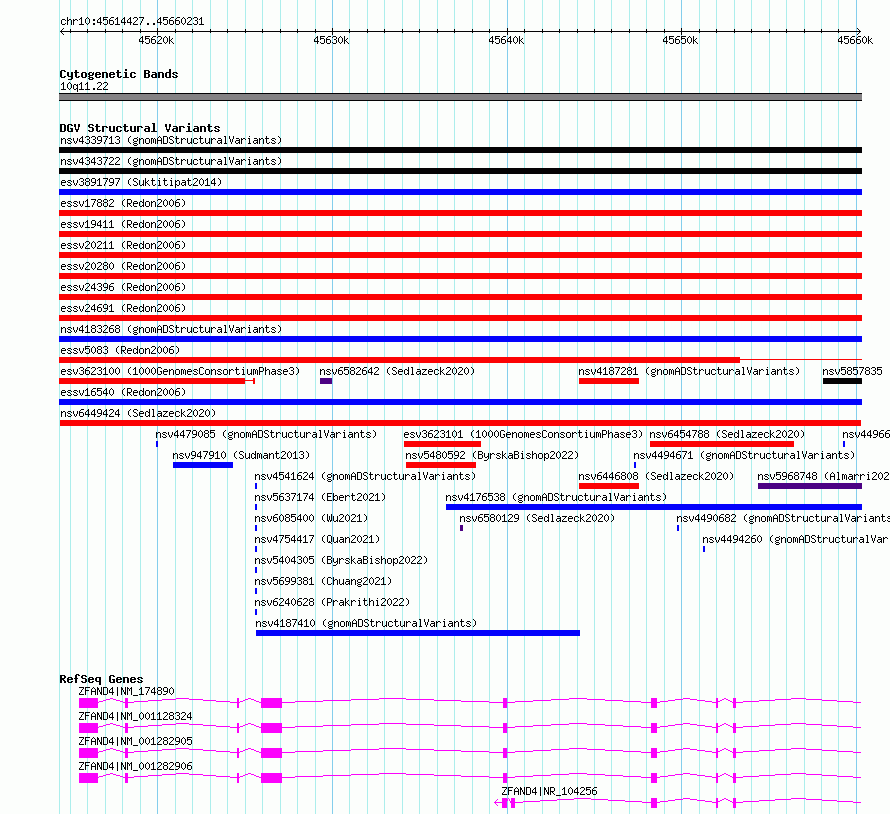Click esv3623100 1000GenomesConsortiumPhase3 label

point(180,371)
